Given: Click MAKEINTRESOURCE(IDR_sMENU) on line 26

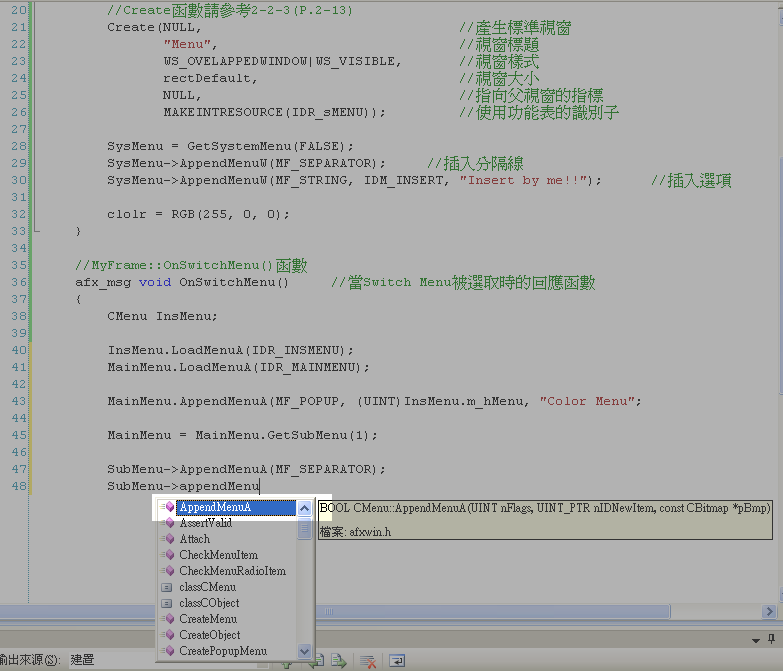Looking at the screenshot, I should [x=270, y=112].
